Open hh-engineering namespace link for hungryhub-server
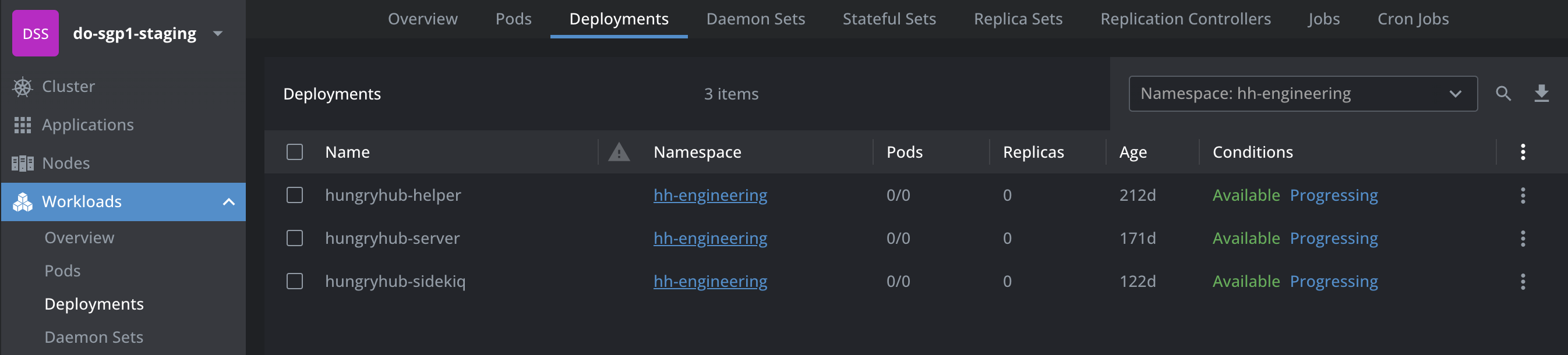Viewport: 1568px width, 355px height. click(x=710, y=238)
